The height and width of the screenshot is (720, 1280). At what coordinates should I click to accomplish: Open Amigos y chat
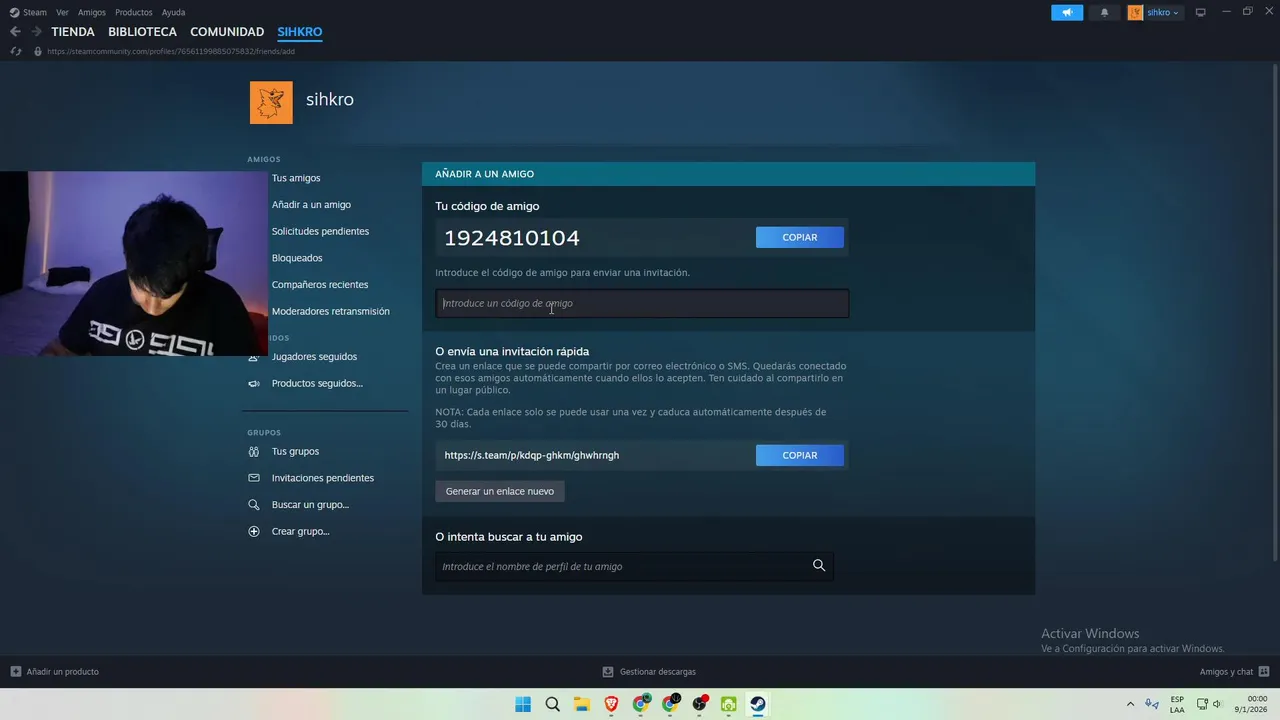pyautogui.click(x=1234, y=672)
